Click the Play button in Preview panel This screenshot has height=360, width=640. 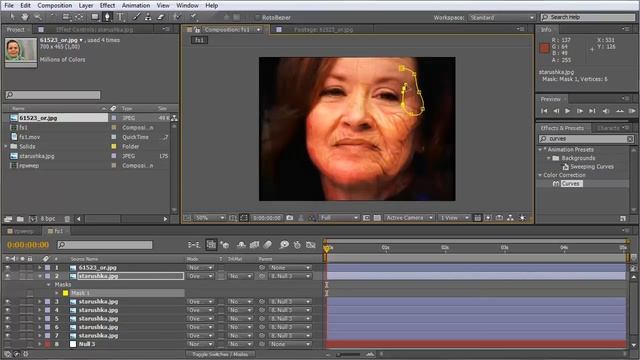point(567,111)
